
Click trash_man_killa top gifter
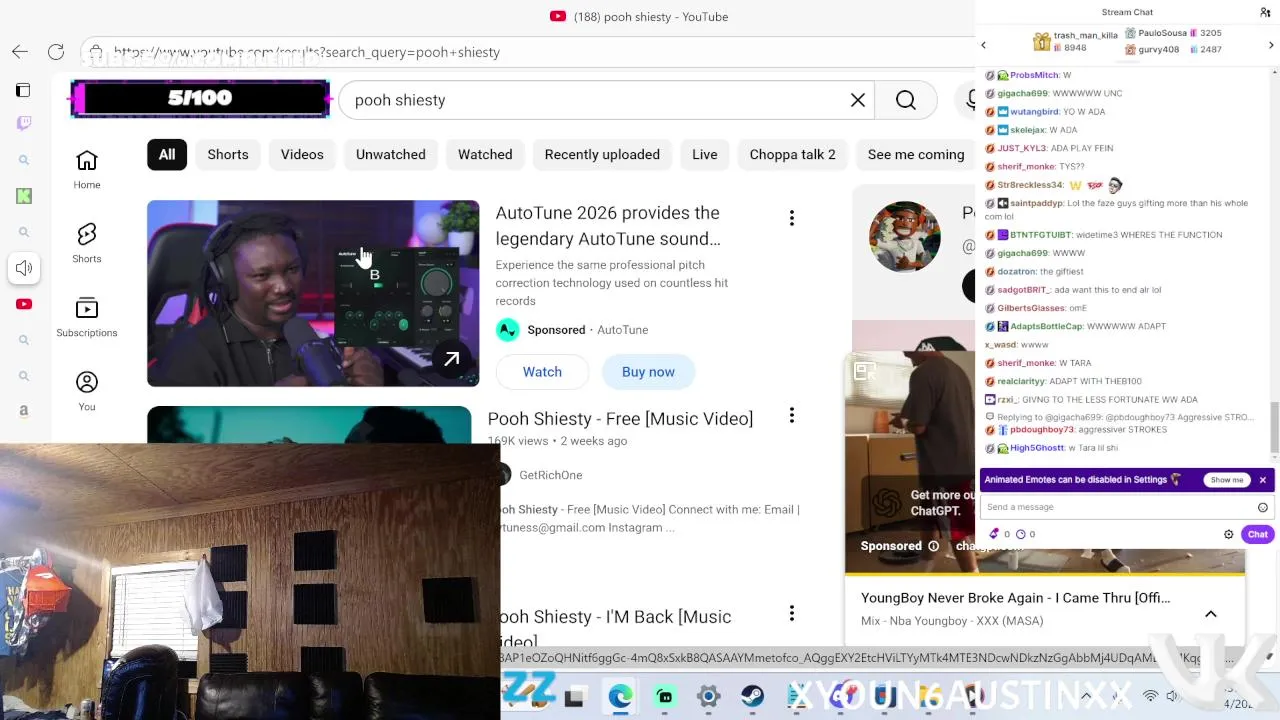coord(1085,35)
